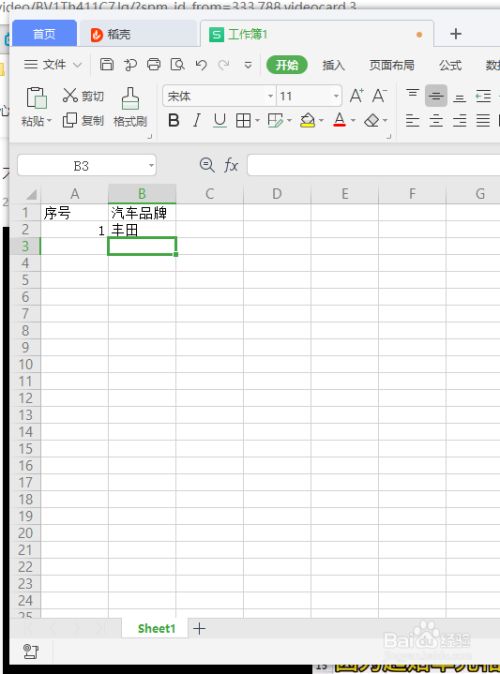Toggle italic formatting
This screenshot has width=500, height=674.
coord(196,120)
